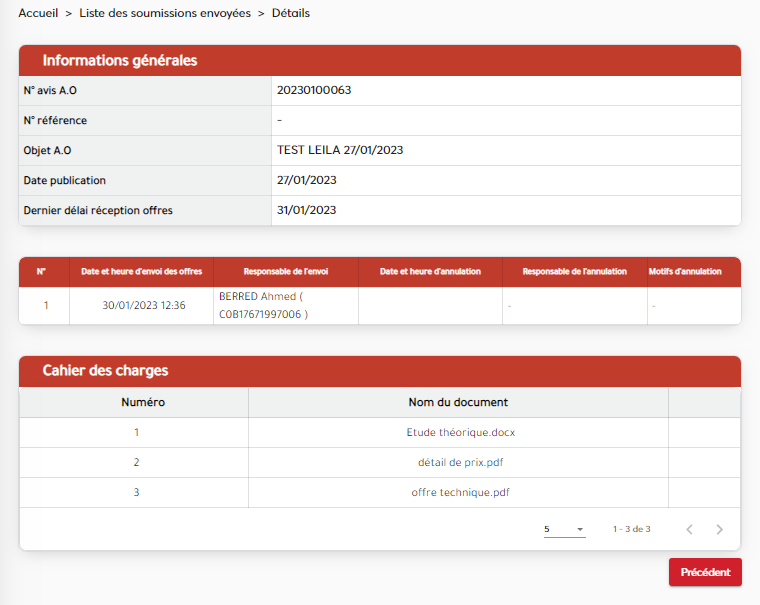Click Date et heure d'annulation header
The width and height of the screenshot is (760, 605).
(x=430, y=272)
